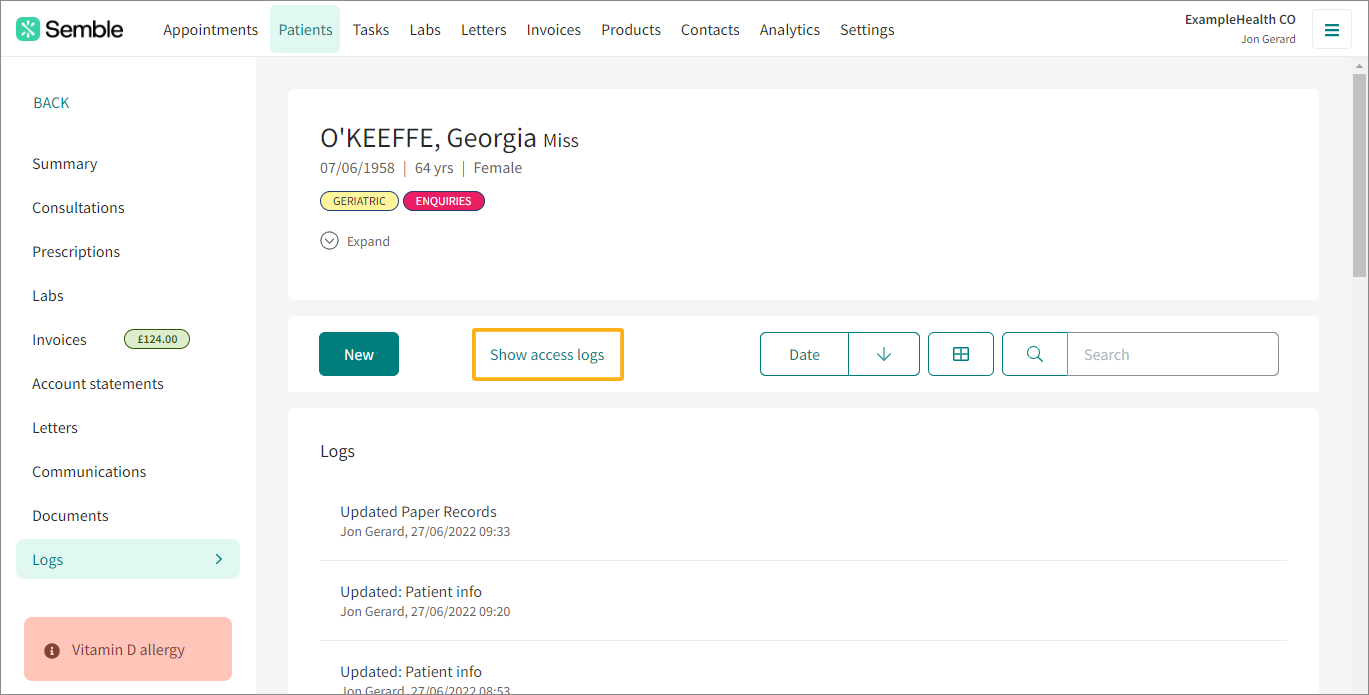1369x695 pixels.
Task: Click Show access logs link
Action: (x=547, y=354)
